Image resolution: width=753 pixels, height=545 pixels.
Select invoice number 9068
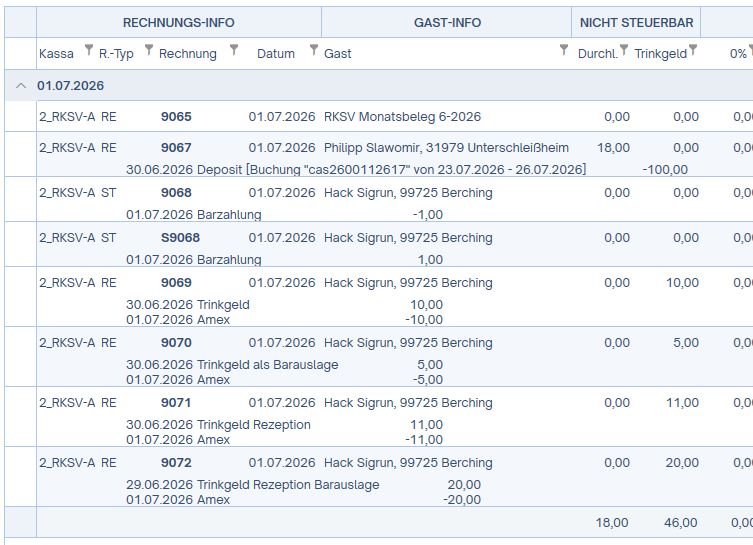176,193
